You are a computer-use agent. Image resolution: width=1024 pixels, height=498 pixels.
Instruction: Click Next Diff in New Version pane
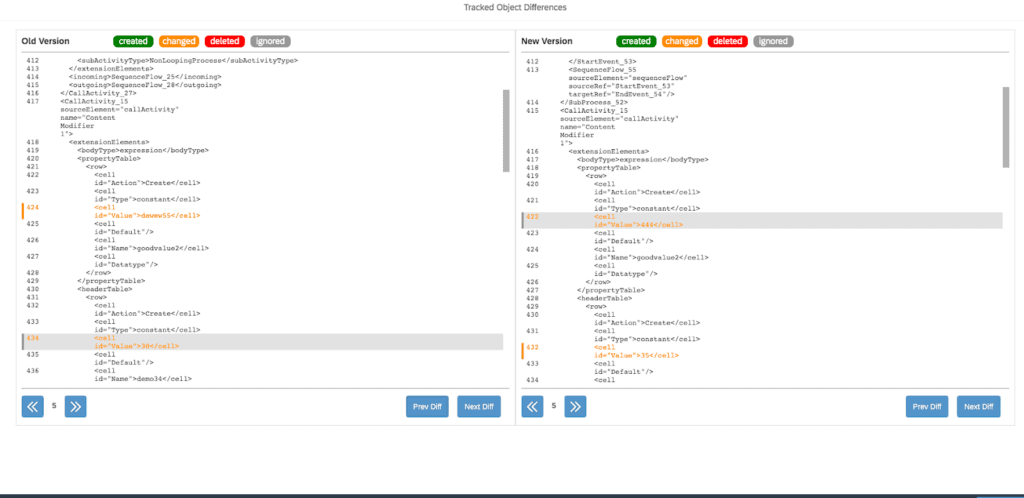[978, 406]
